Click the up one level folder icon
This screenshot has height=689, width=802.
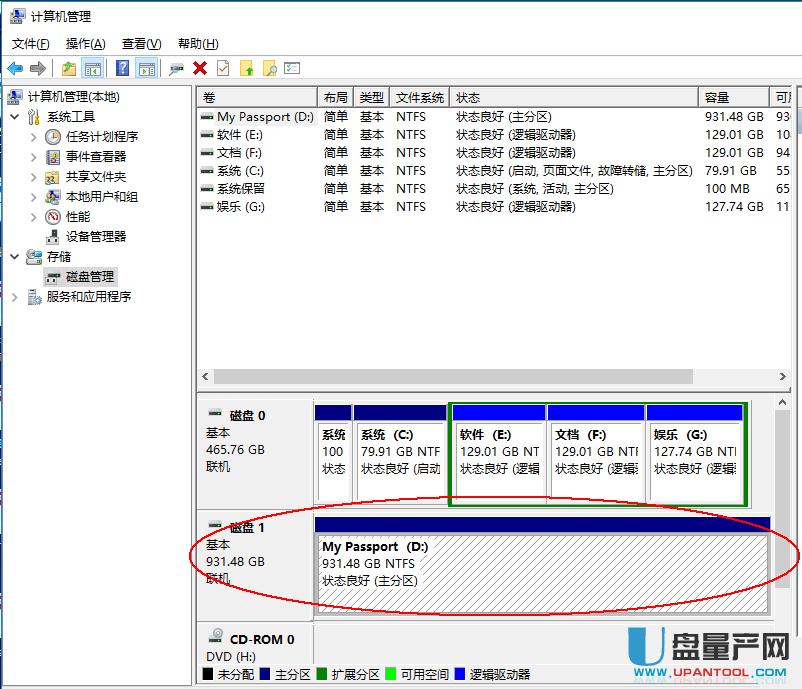click(x=68, y=68)
